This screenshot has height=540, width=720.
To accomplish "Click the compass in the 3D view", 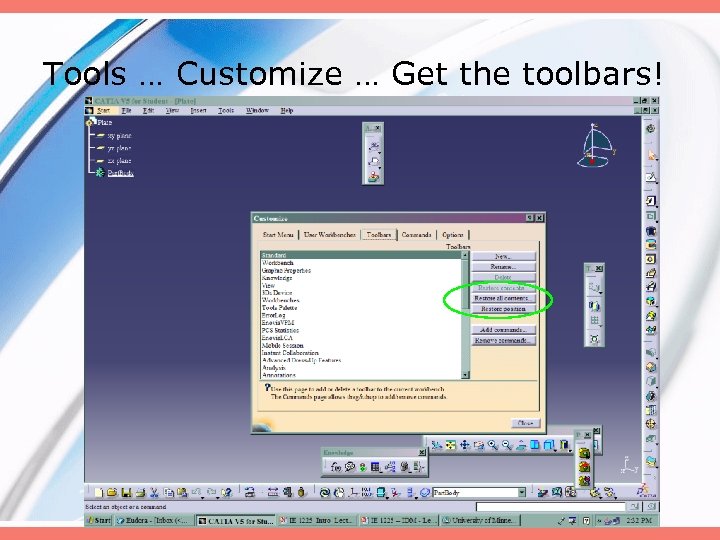I will pos(596,146).
